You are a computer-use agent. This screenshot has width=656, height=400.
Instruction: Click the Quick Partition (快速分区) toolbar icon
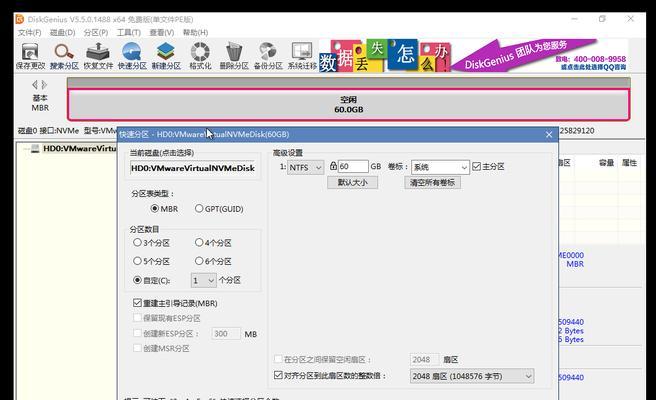click(132, 56)
